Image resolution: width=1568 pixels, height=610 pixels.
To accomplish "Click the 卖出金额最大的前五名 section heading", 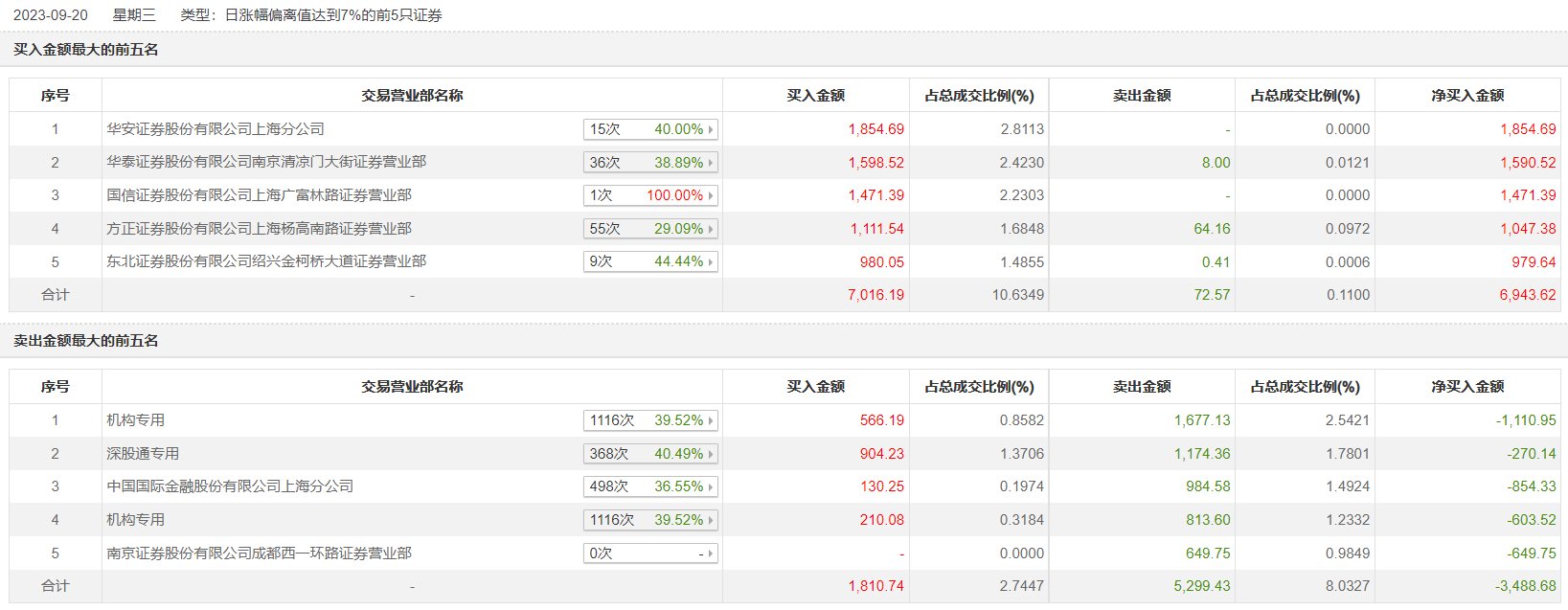I will pos(85,341).
